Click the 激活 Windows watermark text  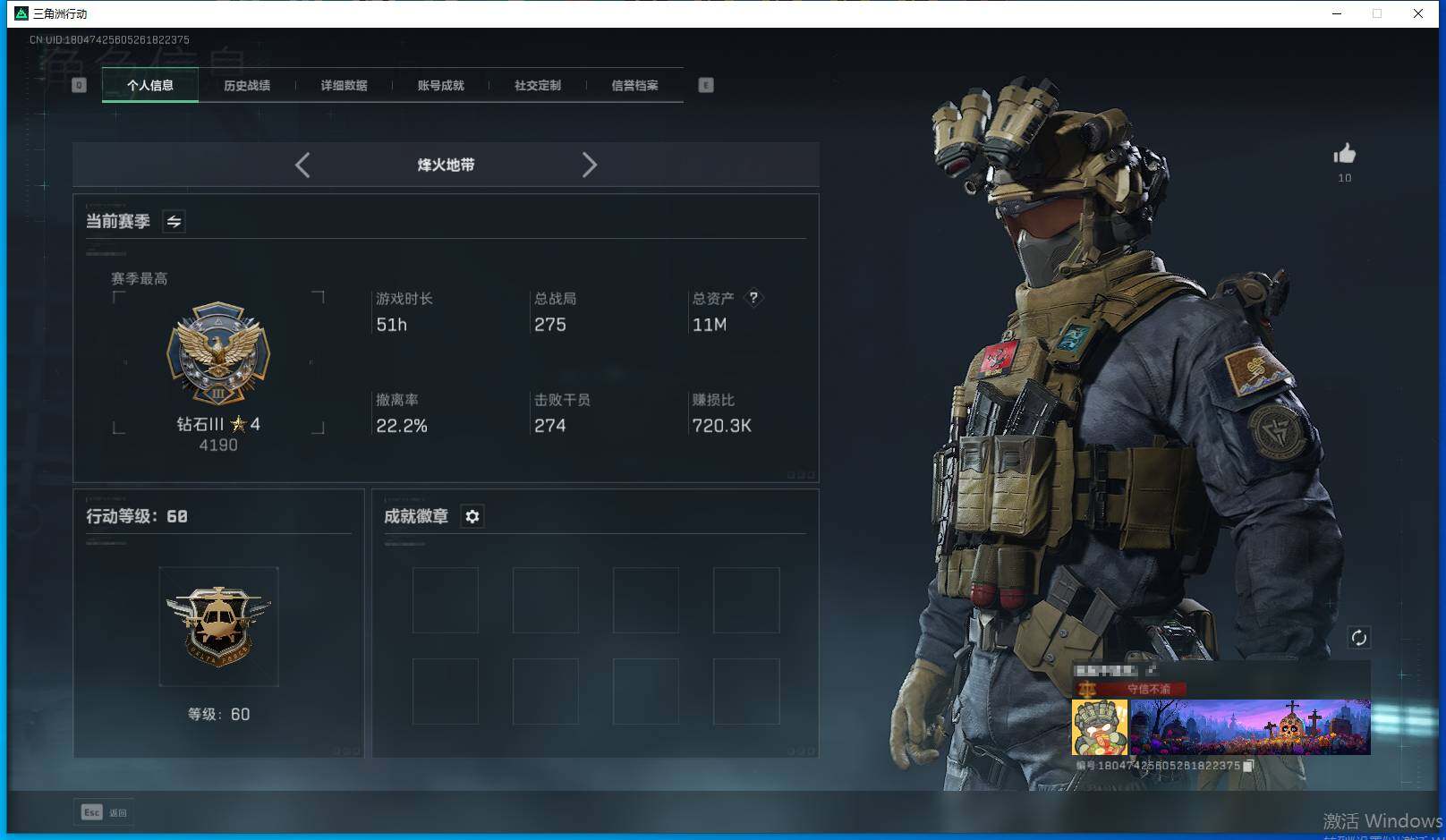[1382, 820]
